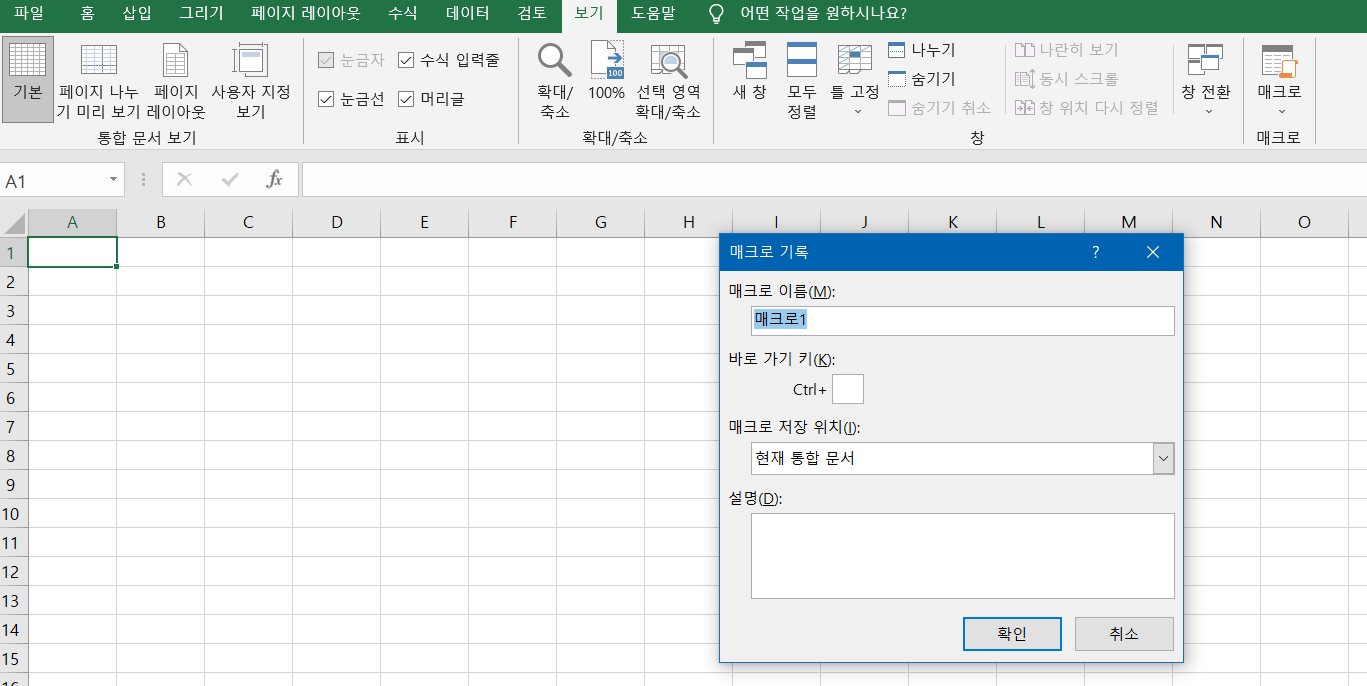Uncheck the 수식 입력줄 checkbox
1367x686 pixels.
point(406,60)
